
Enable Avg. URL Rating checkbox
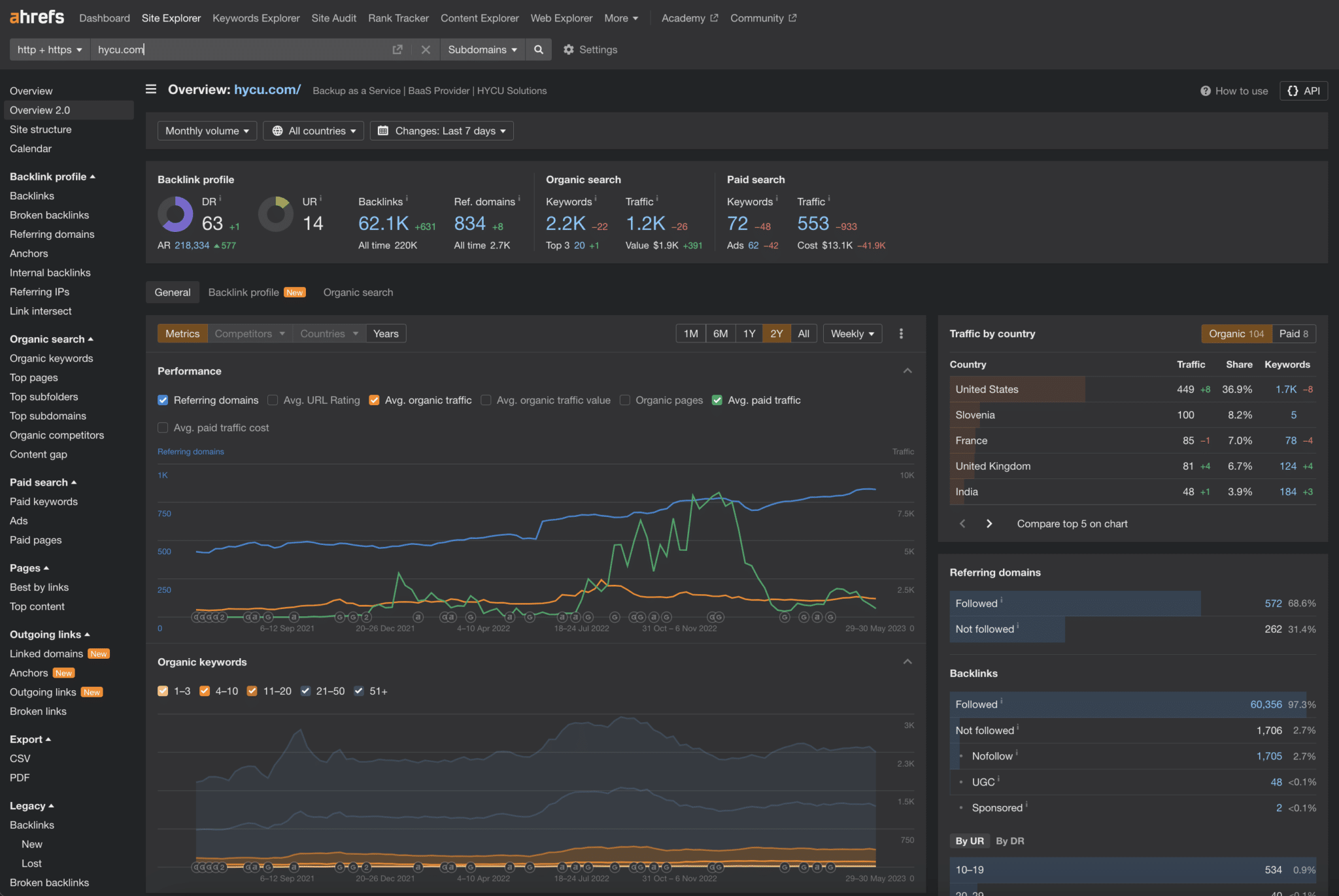coord(273,400)
